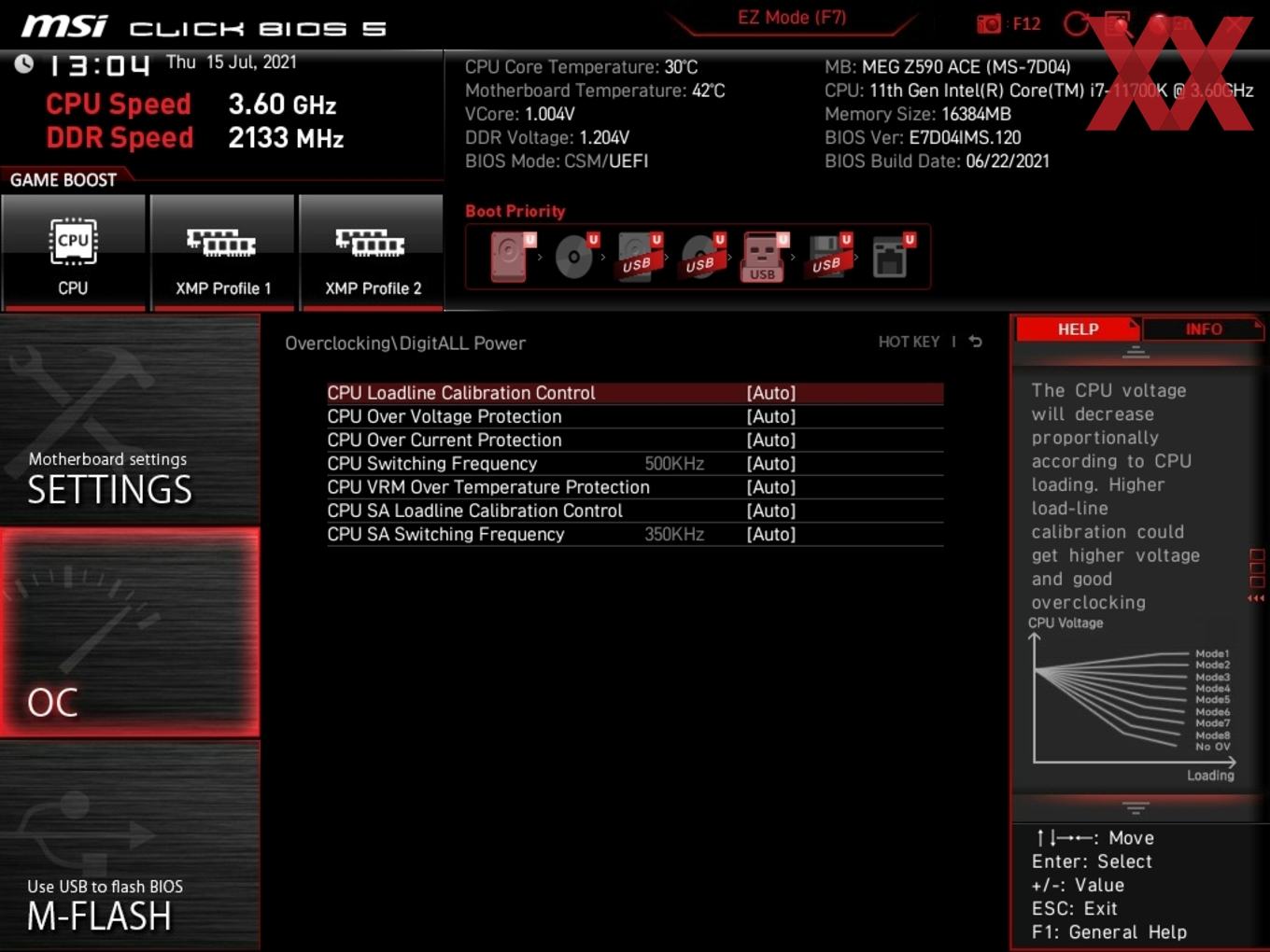Click the 350KHz frequency value

(x=674, y=534)
